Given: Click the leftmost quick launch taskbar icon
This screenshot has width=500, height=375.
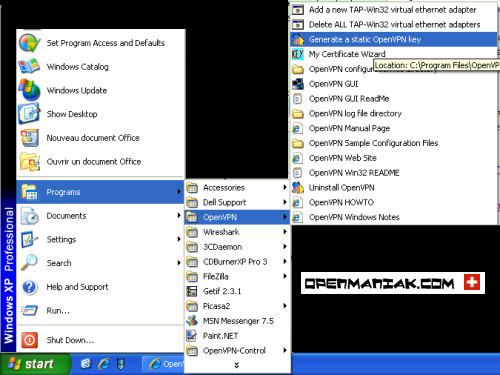Looking at the screenshot, I should tap(86, 364).
